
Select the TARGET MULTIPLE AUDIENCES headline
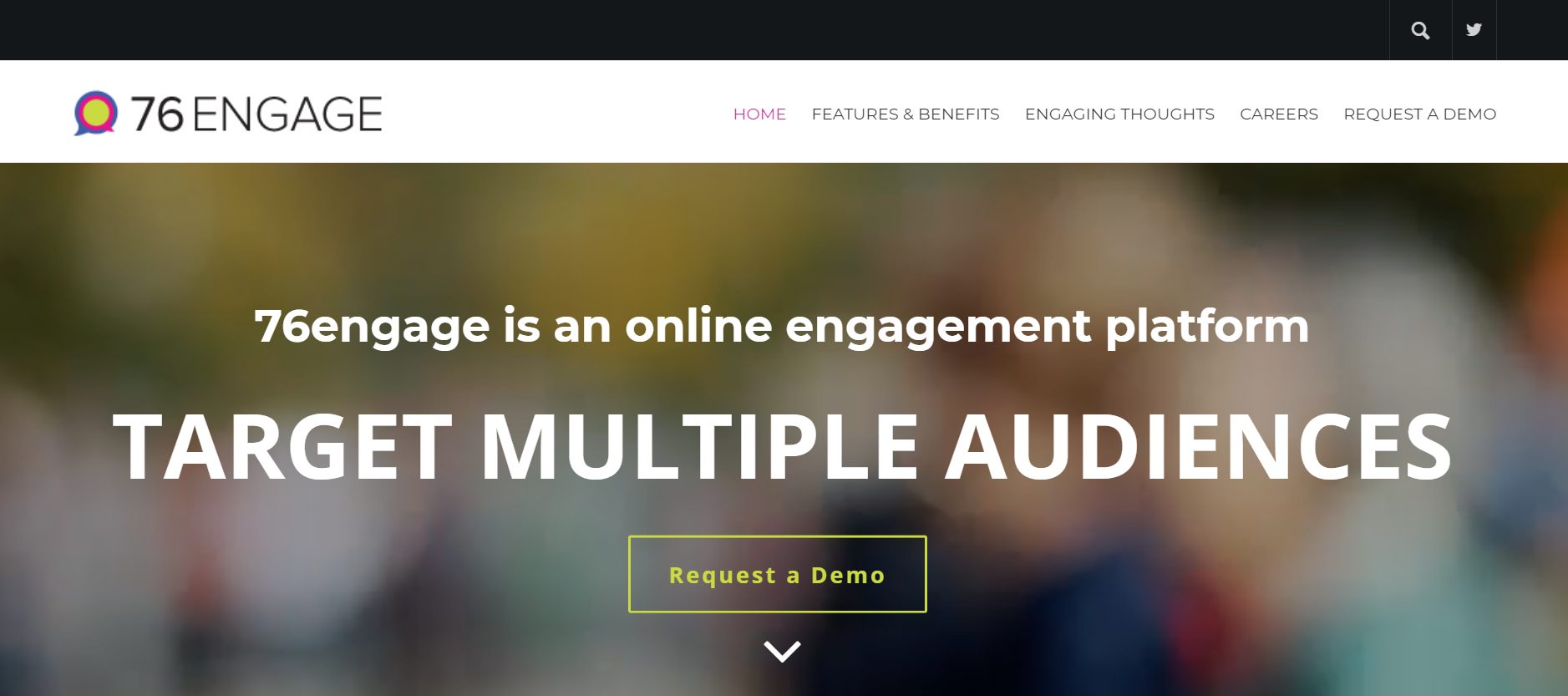pyautogui.click(x=783, y=446)
